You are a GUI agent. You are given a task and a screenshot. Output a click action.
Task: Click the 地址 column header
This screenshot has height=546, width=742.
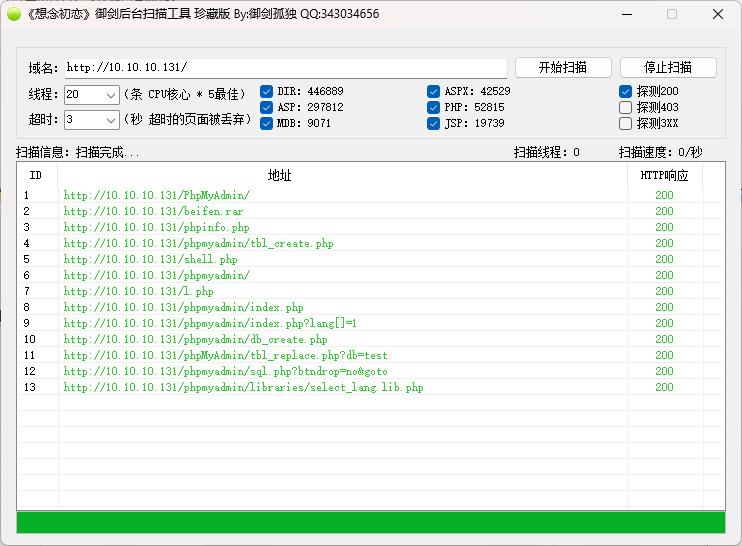tap(343, 176)
